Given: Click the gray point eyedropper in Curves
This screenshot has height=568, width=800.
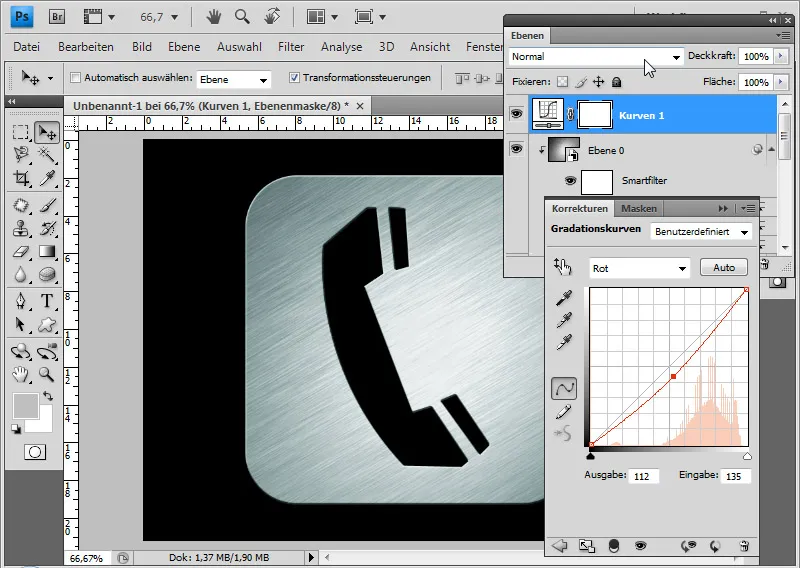Looking at the screenshot, I should pyautogui.click(x=564, y=320).
